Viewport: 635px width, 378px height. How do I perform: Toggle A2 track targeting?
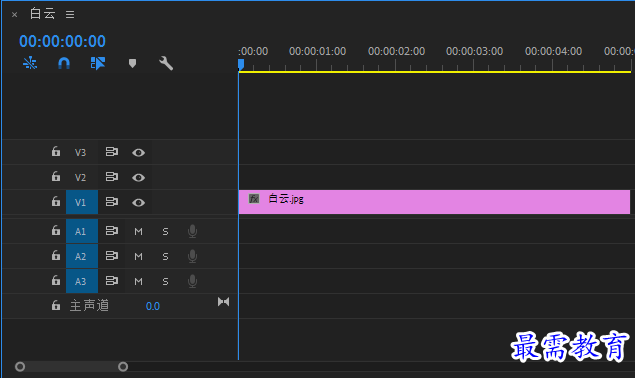(82, 256)
